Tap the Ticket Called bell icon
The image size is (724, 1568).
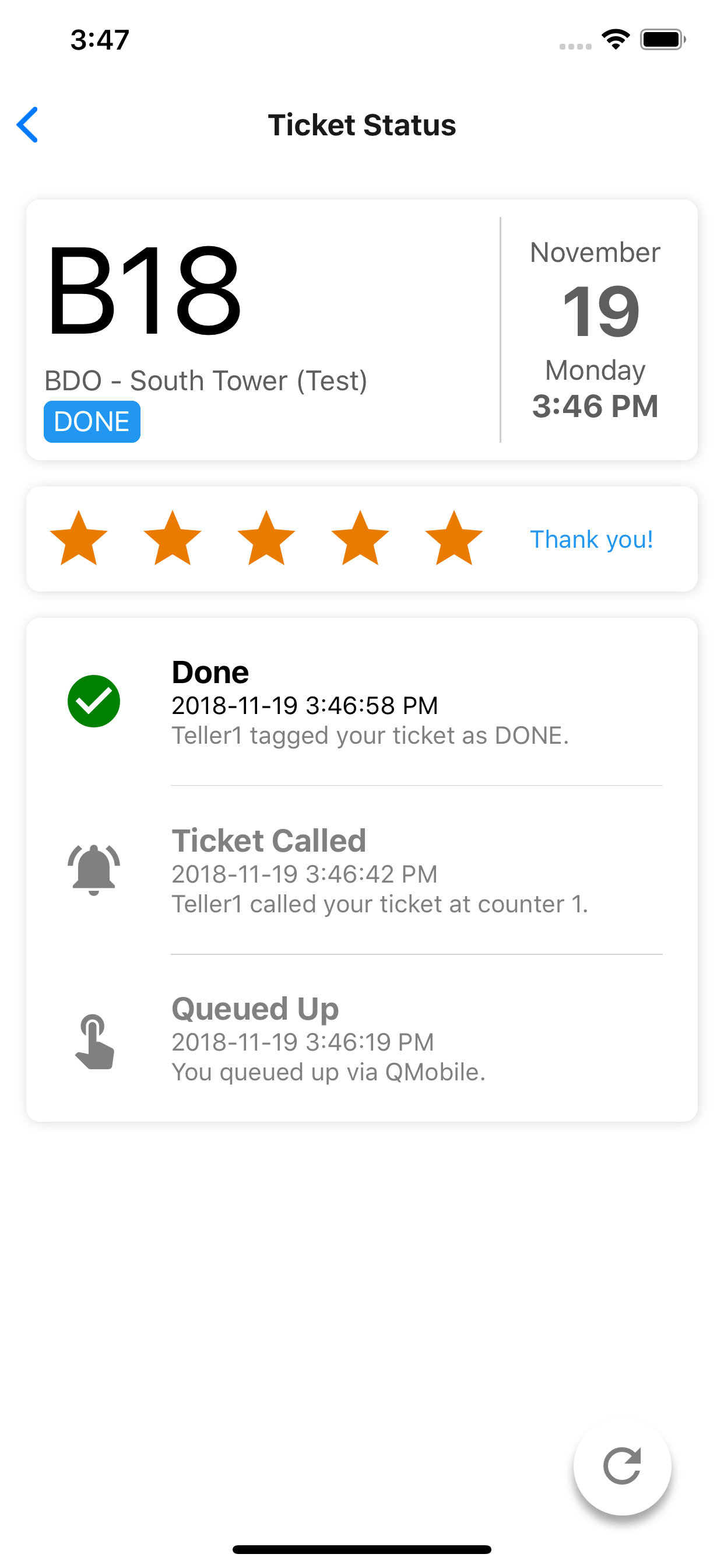click(x=94, y=870)
